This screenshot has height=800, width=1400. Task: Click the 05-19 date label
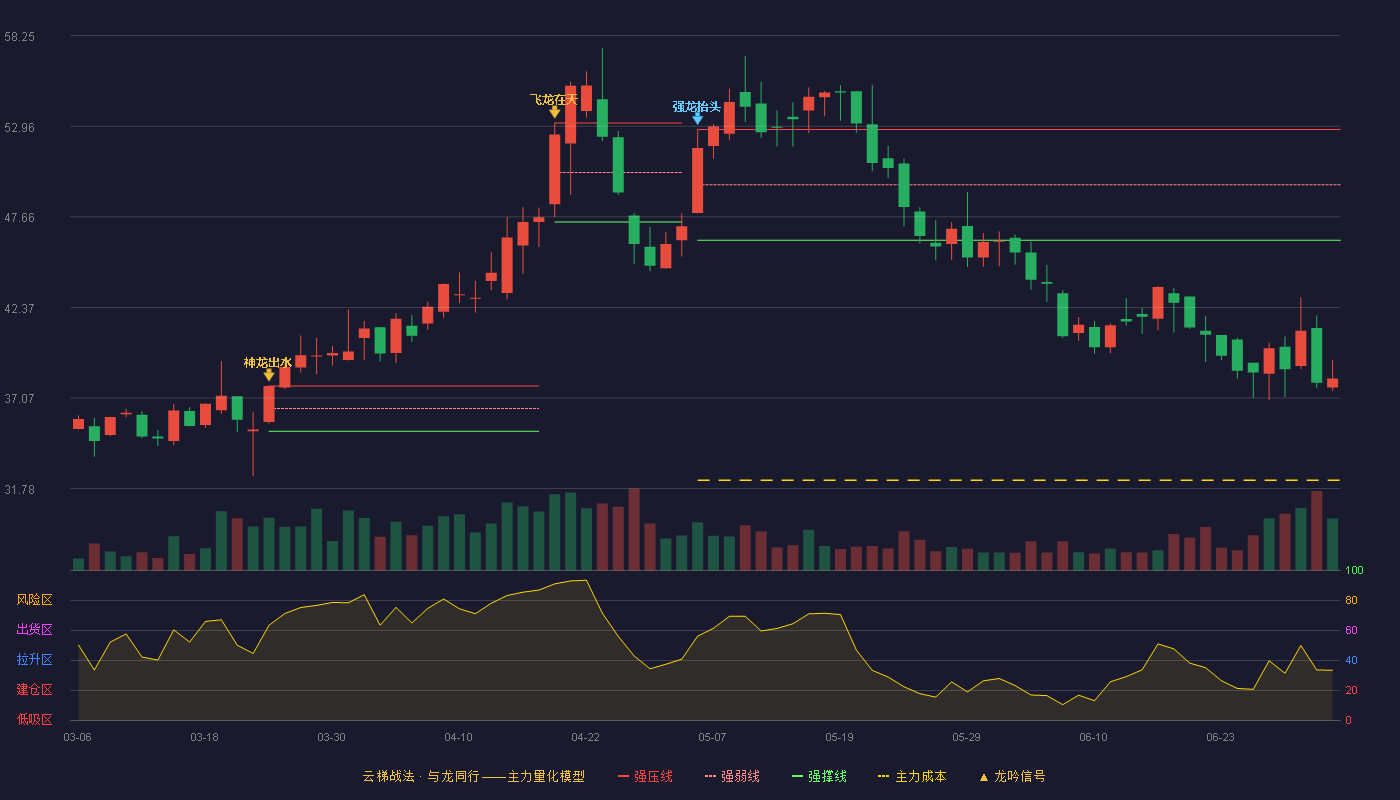[839, 737]
